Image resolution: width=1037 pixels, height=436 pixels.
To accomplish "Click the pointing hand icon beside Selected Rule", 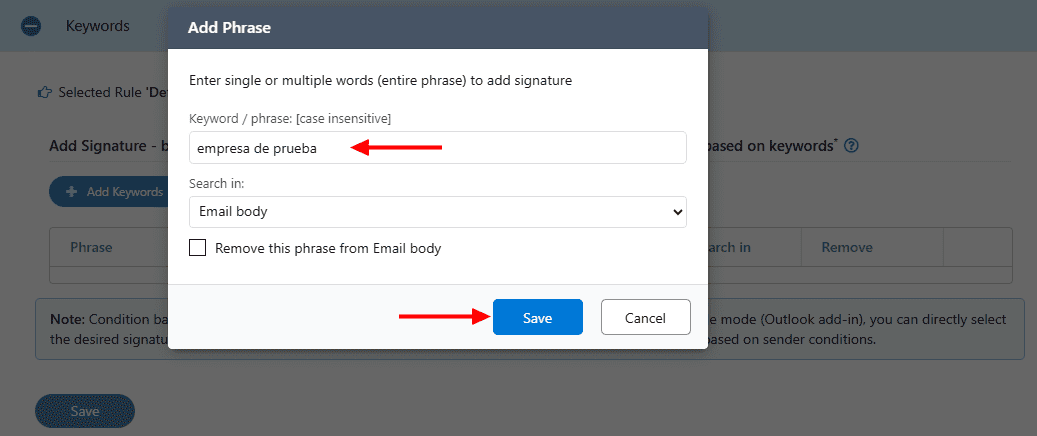I will (44, 92).
